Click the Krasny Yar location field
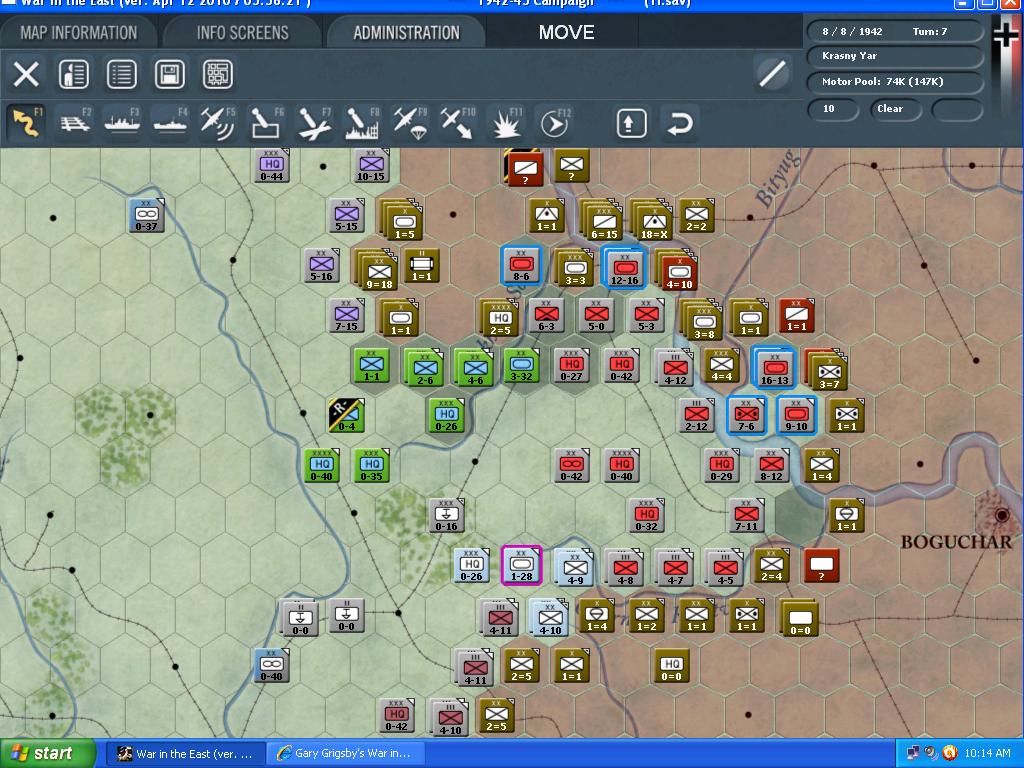 [895, 56]
